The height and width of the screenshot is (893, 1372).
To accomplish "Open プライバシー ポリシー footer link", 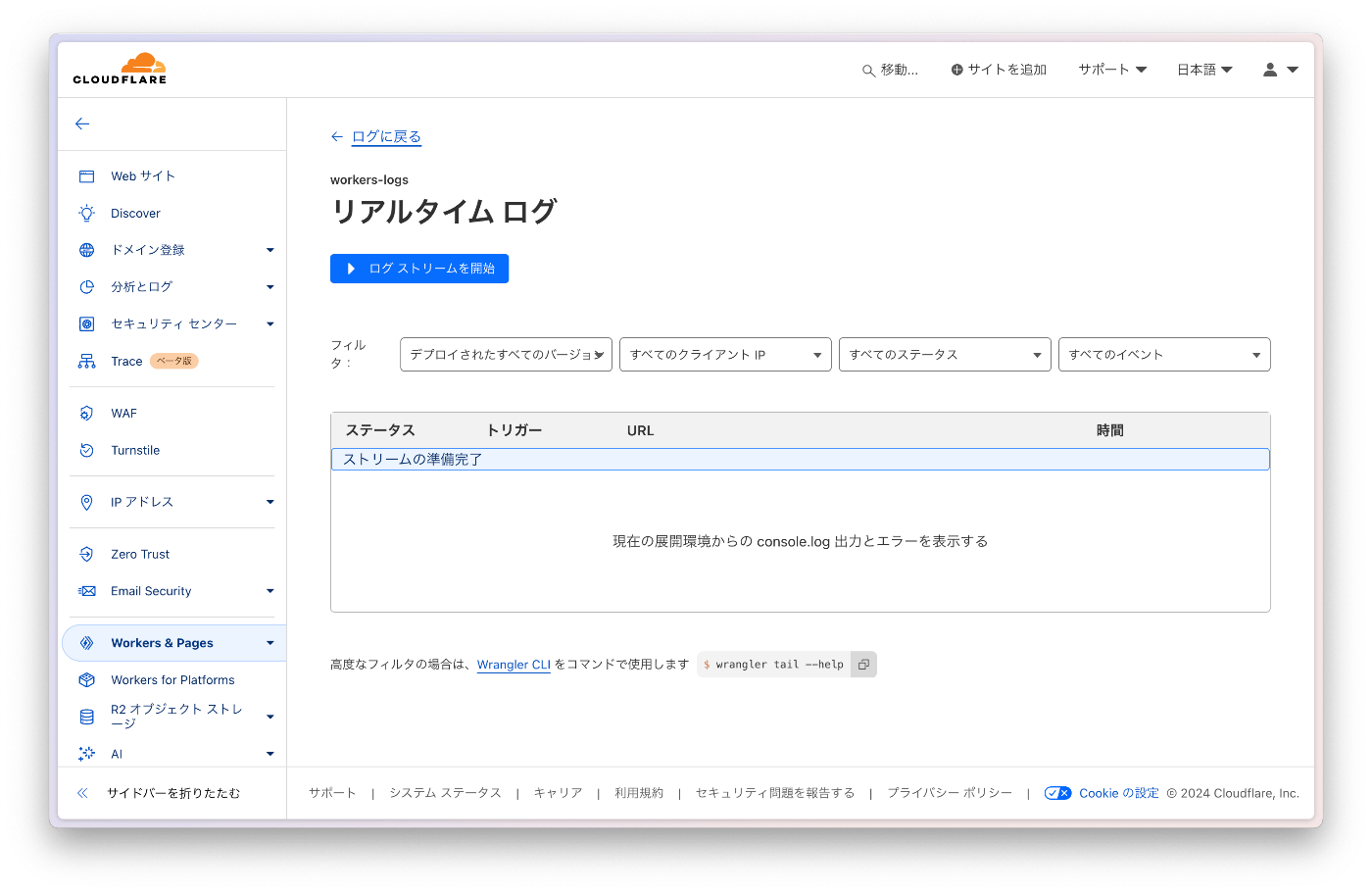I will tap(950, 793).
